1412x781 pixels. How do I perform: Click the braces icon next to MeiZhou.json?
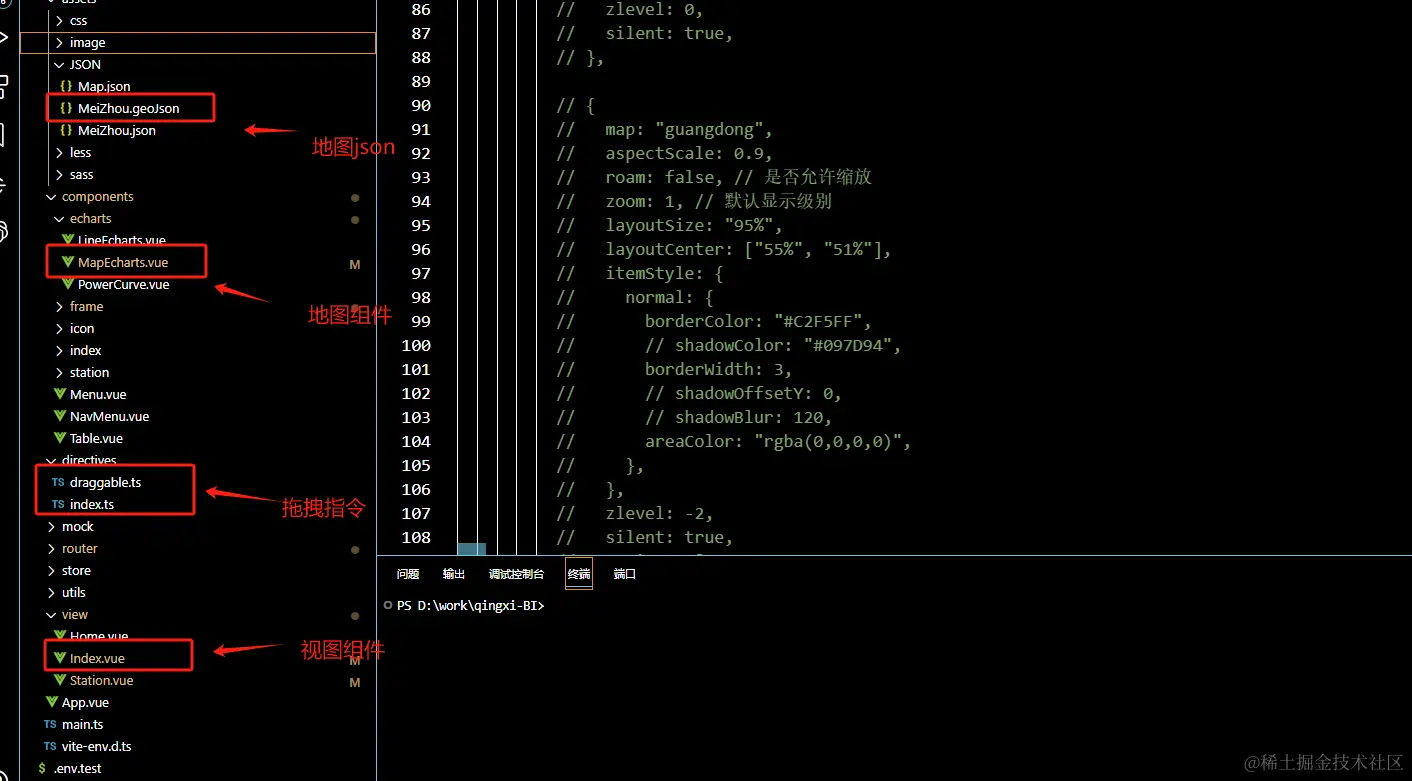click(66, 131)
